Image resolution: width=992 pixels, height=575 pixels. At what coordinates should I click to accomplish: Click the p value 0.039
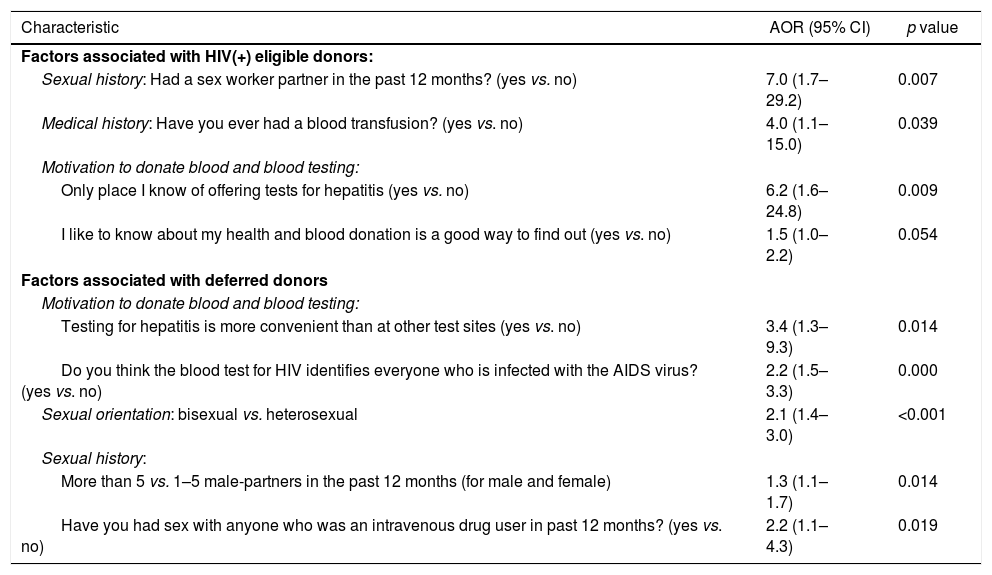pyautogui.click(x=917, y=124)
